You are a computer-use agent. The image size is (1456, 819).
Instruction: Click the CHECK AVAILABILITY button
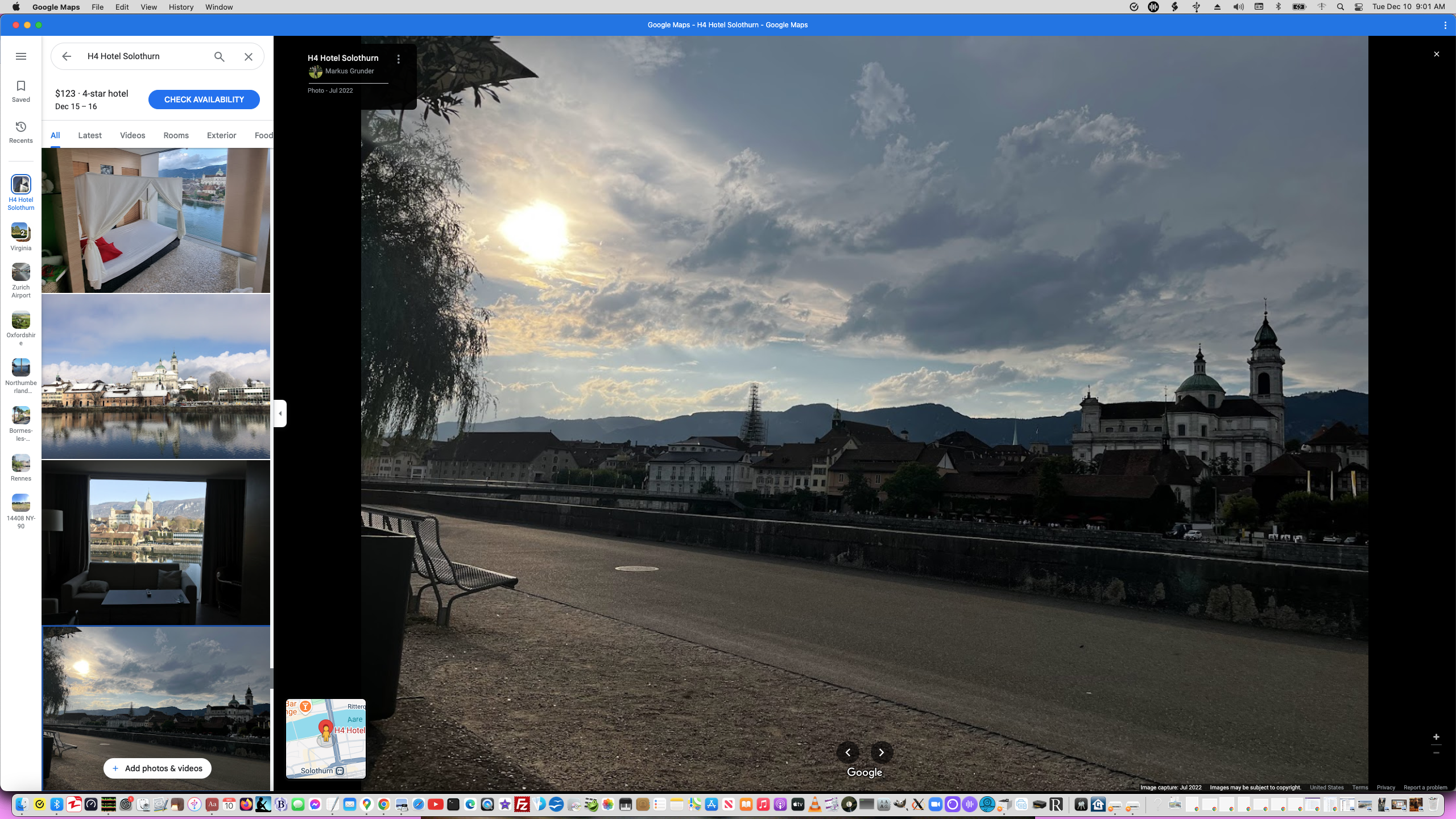pyautogui.click(x=204, y=100)
